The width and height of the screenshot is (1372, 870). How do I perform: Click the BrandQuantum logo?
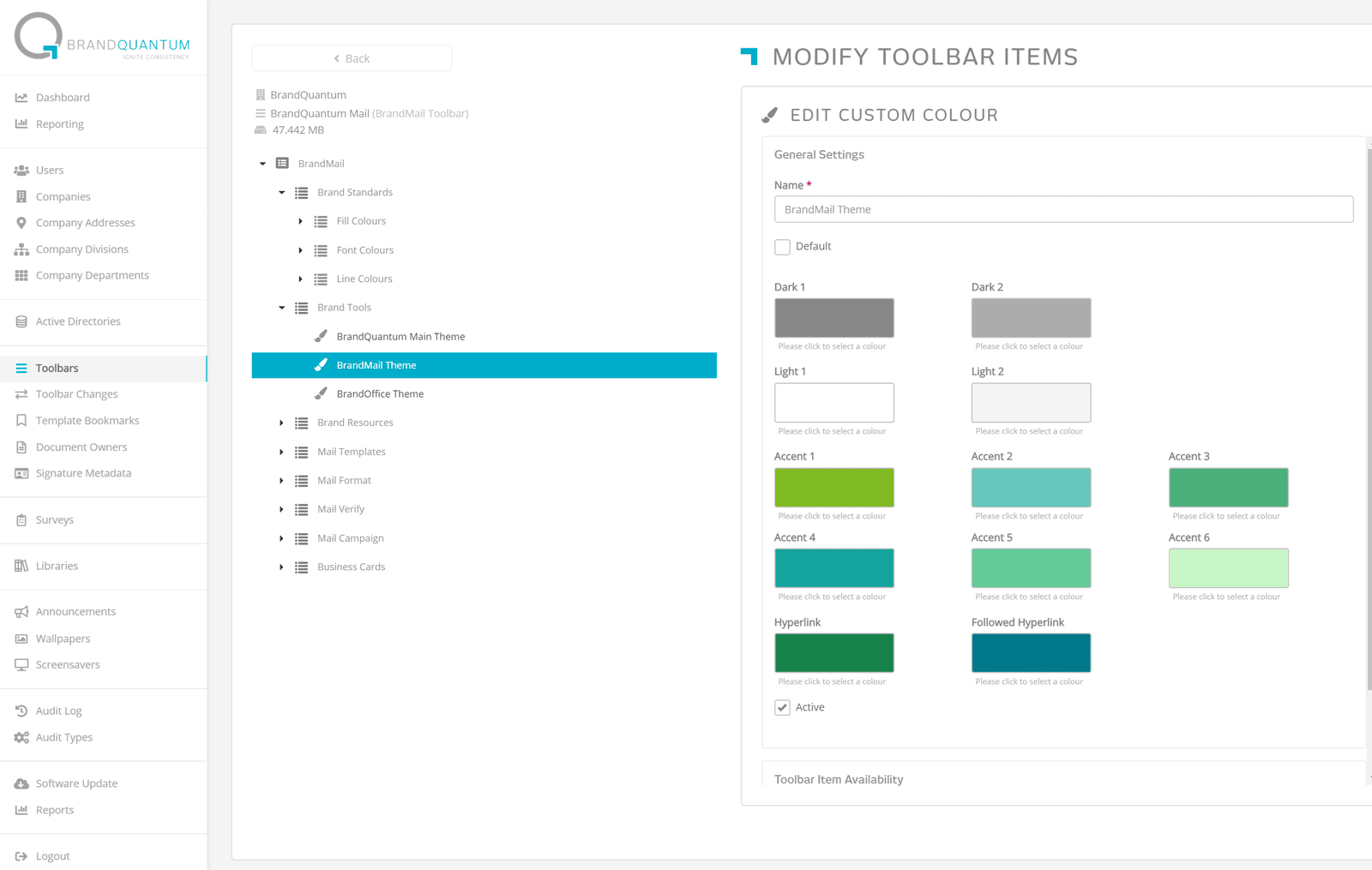[102, 37]
